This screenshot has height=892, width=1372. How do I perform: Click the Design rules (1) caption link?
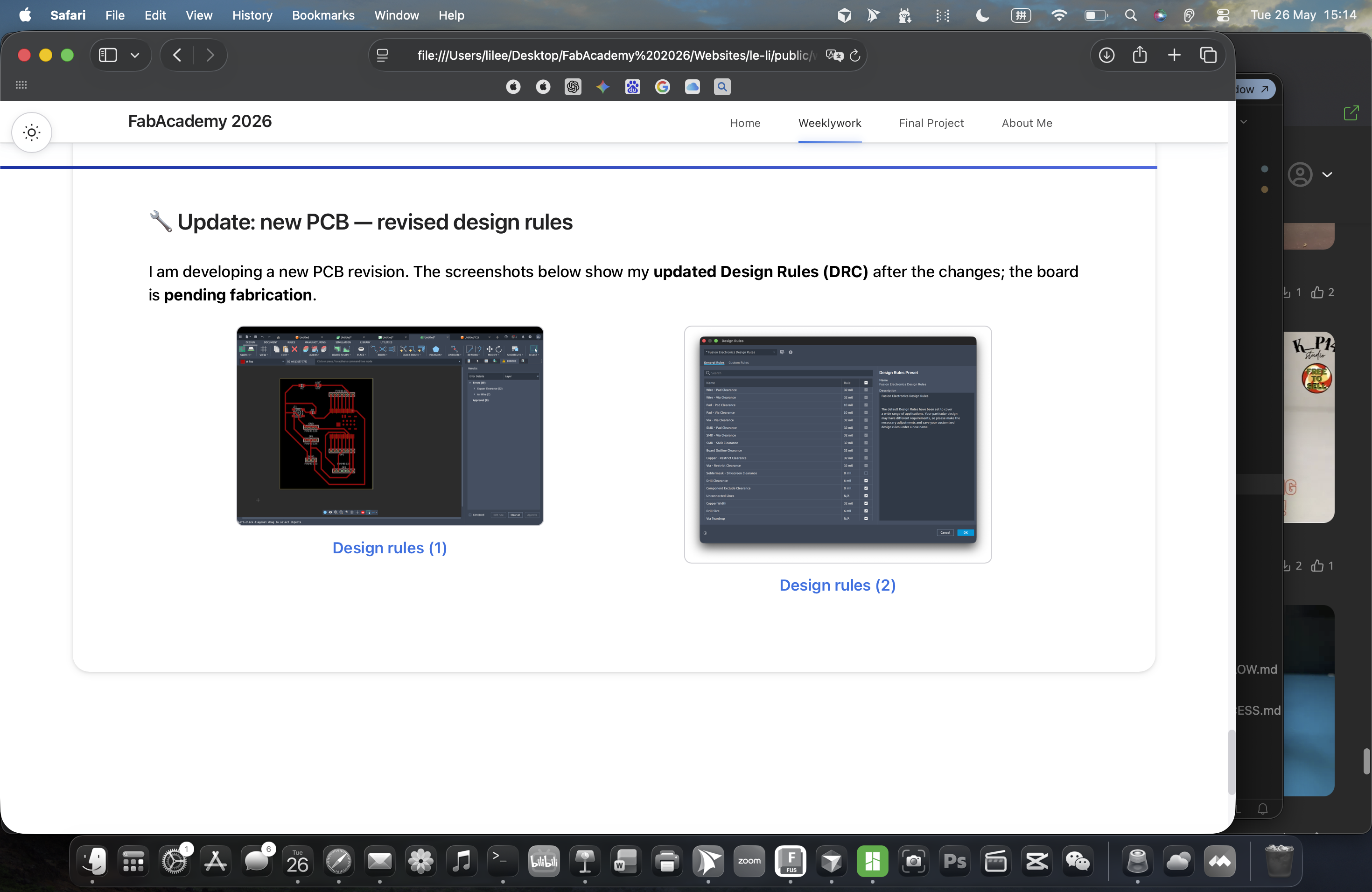click(390, 547)
